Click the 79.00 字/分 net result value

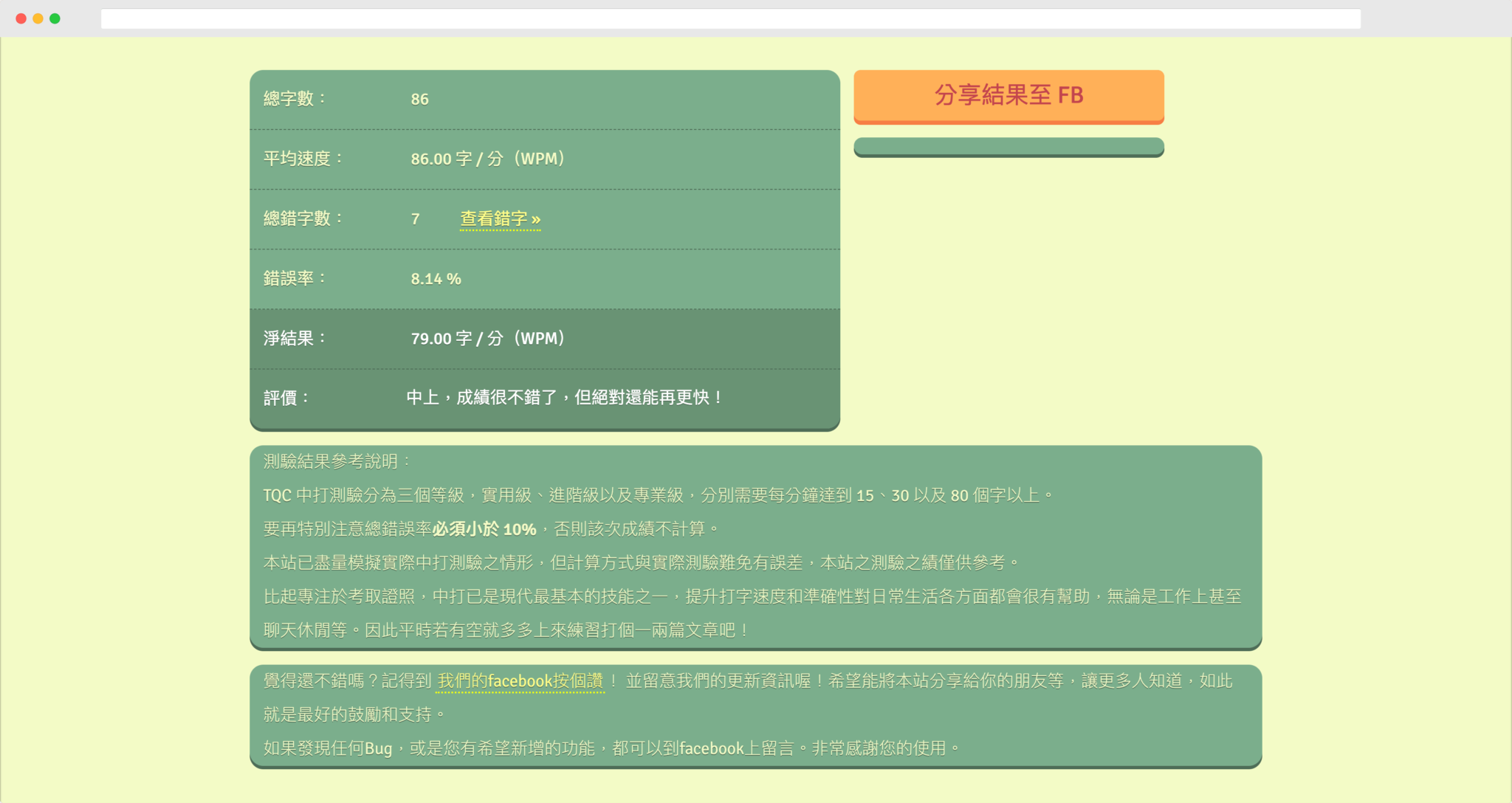(x=487, y=339)
